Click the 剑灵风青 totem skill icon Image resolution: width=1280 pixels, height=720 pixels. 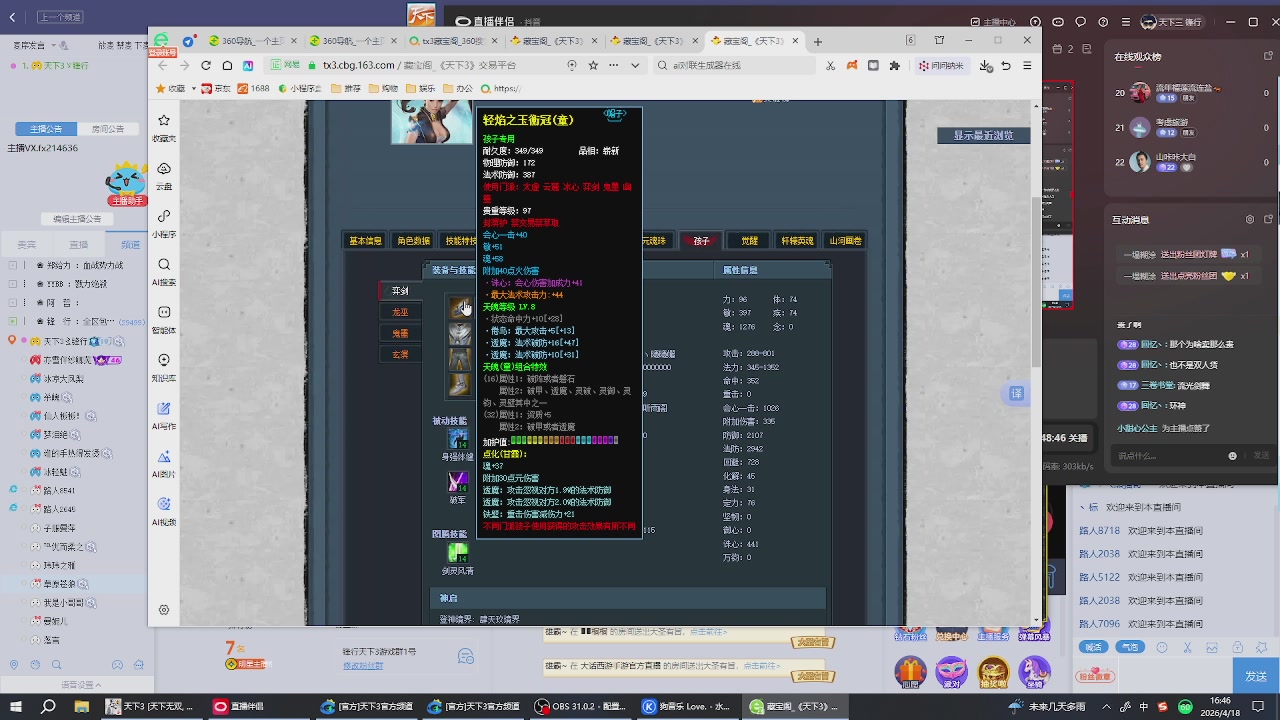(x=458, y=552)
